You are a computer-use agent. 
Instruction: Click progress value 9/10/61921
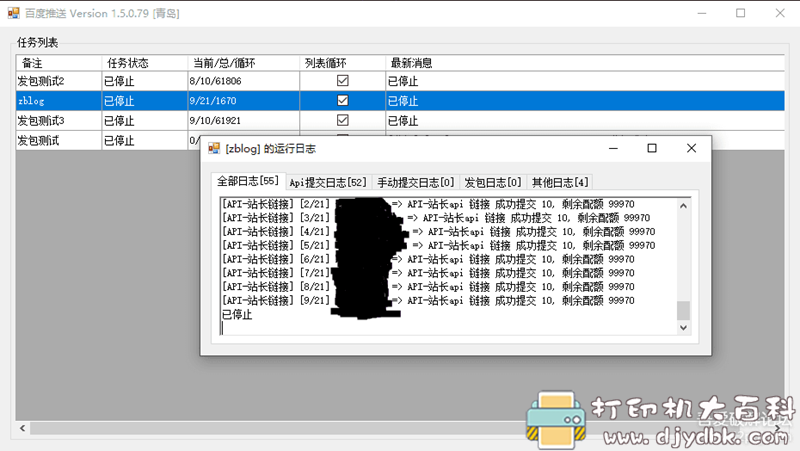pos(215,121)
